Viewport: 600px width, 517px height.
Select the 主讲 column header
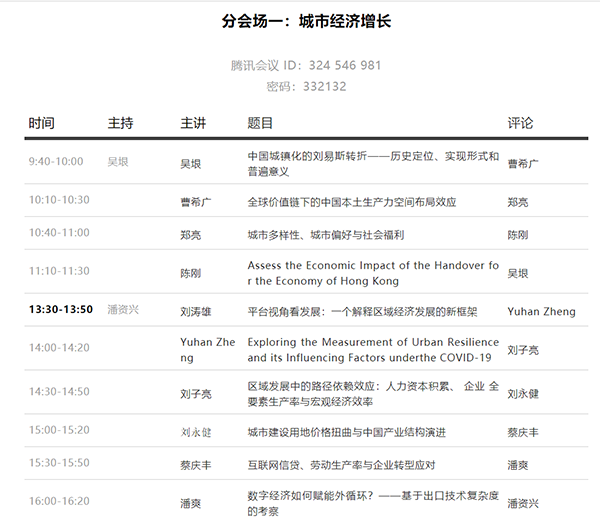193,123
